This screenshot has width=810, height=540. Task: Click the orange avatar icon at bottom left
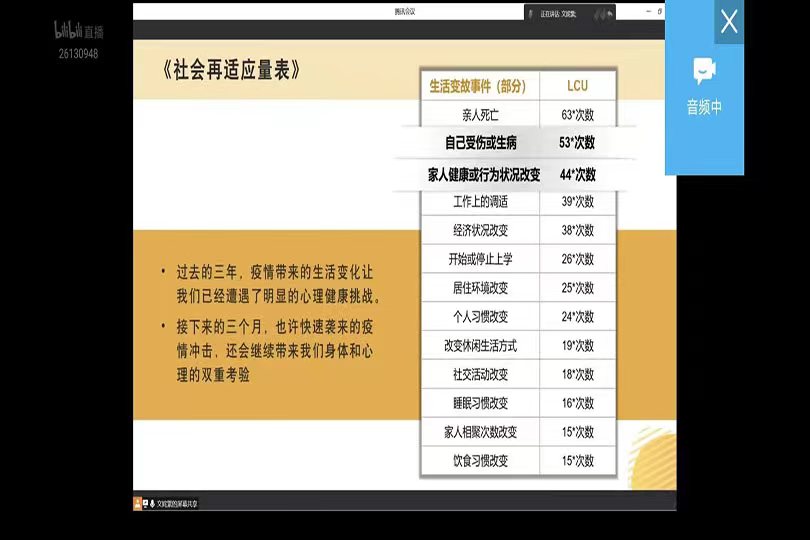click(x=138, y=502)
